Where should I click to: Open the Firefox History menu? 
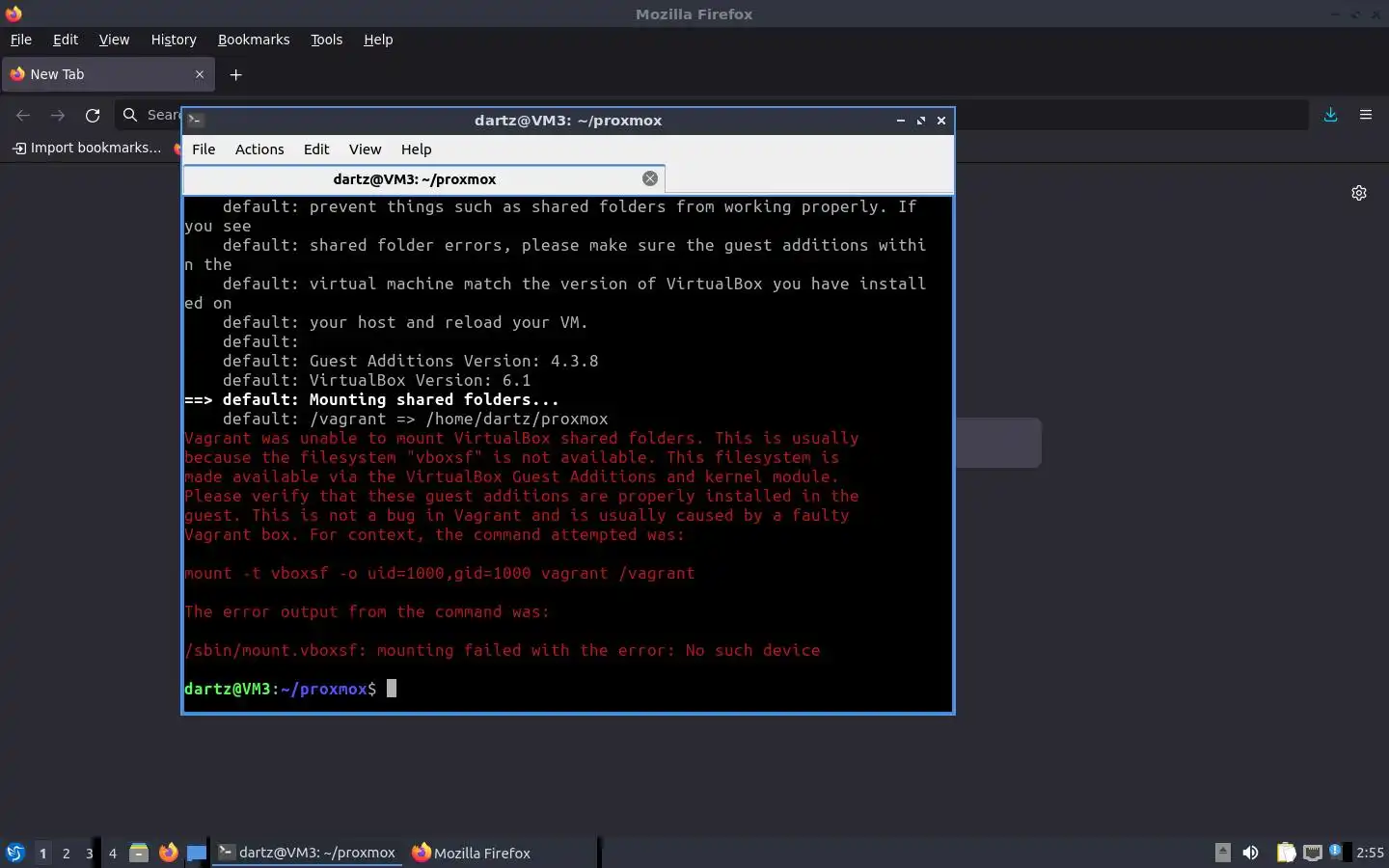pos(174,40)
